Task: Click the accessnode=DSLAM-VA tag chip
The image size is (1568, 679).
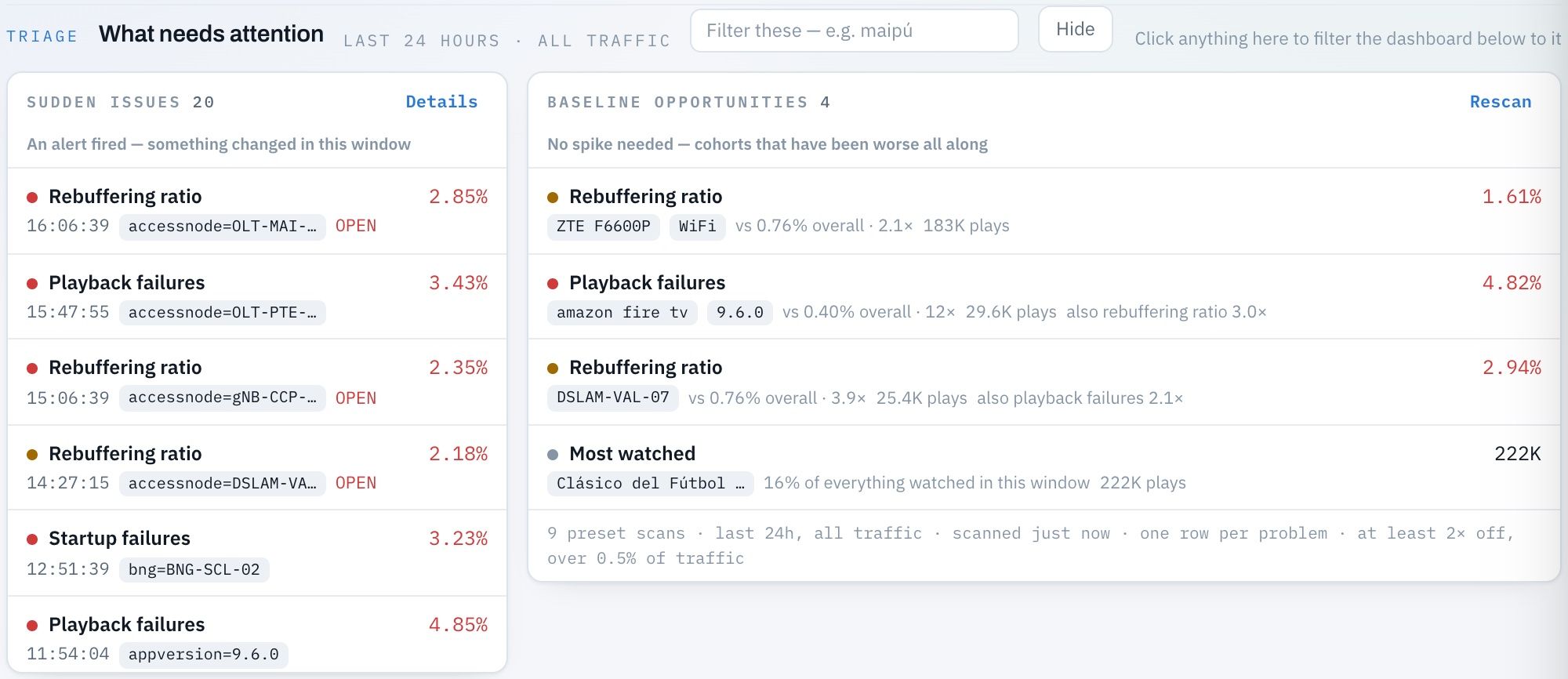Action: (x=222, y=484)
